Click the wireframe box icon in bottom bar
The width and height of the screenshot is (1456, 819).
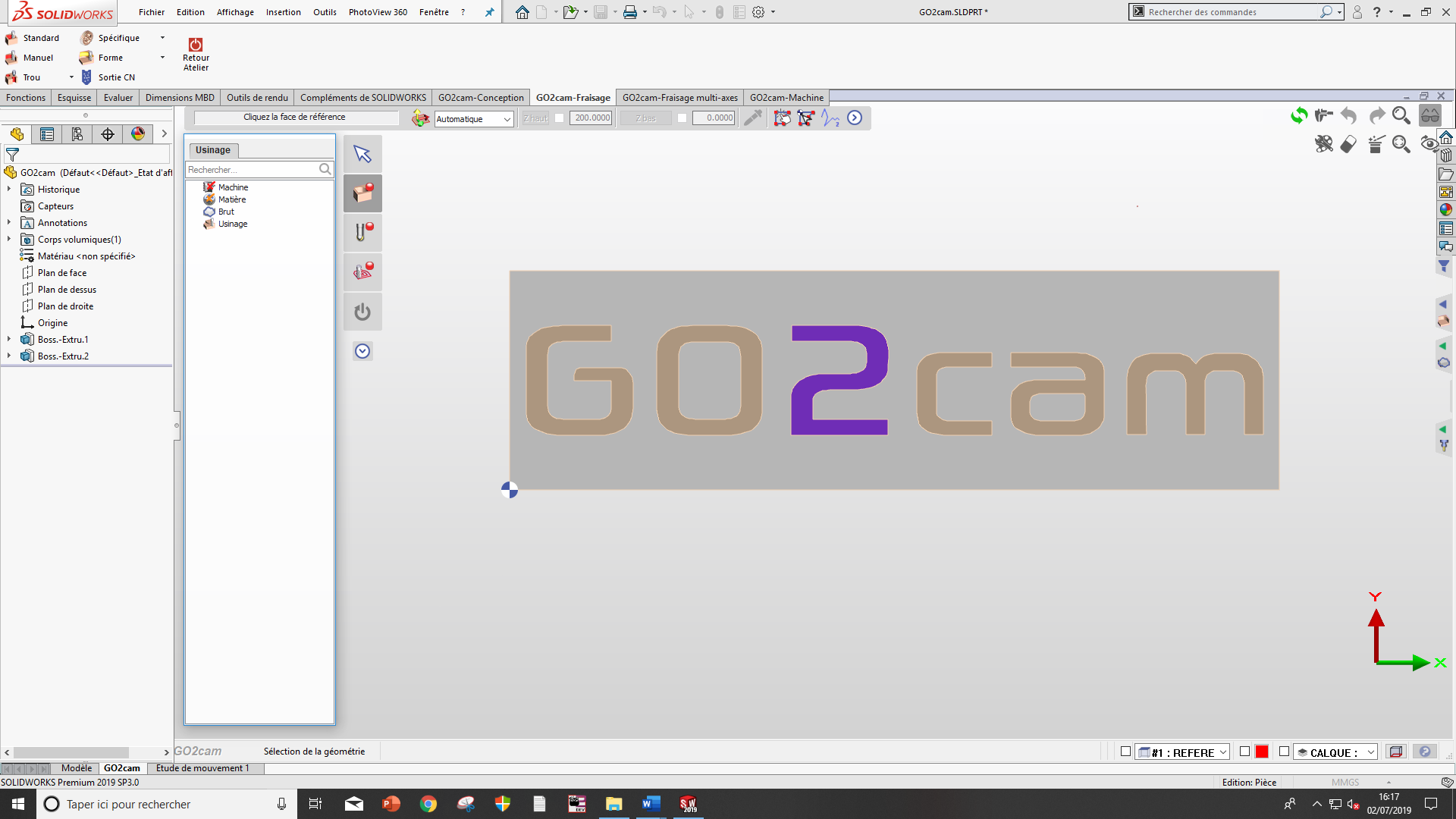coord(1395,752)
